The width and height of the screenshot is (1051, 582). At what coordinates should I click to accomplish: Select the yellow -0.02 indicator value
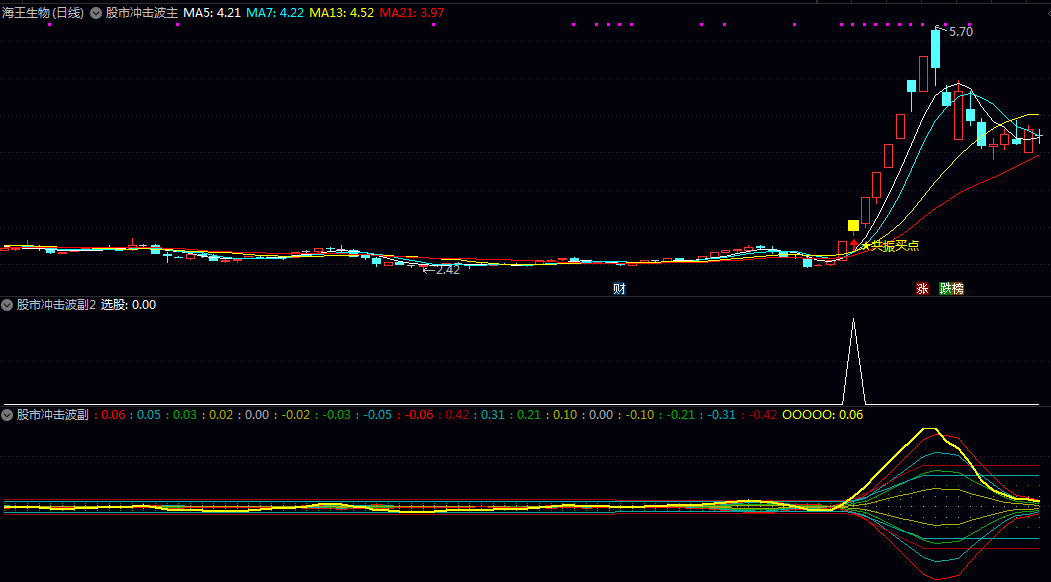point(296,415)
